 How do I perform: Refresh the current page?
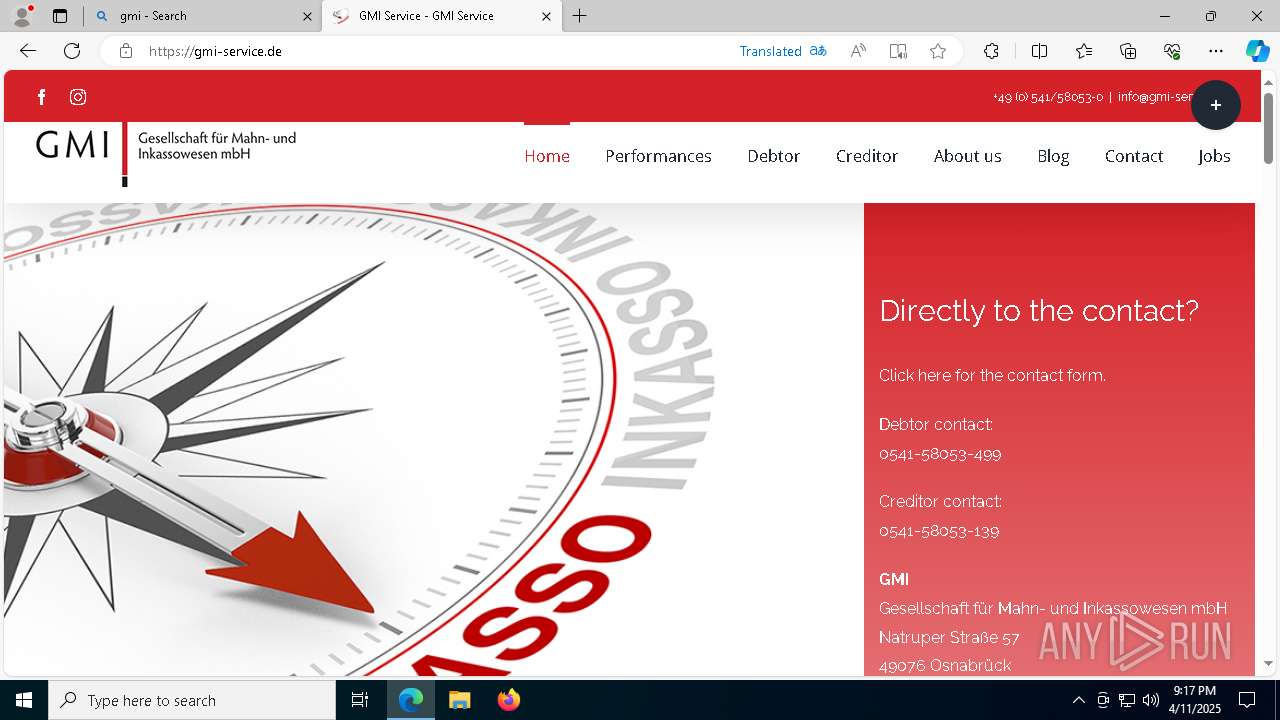tap(72, 51)
